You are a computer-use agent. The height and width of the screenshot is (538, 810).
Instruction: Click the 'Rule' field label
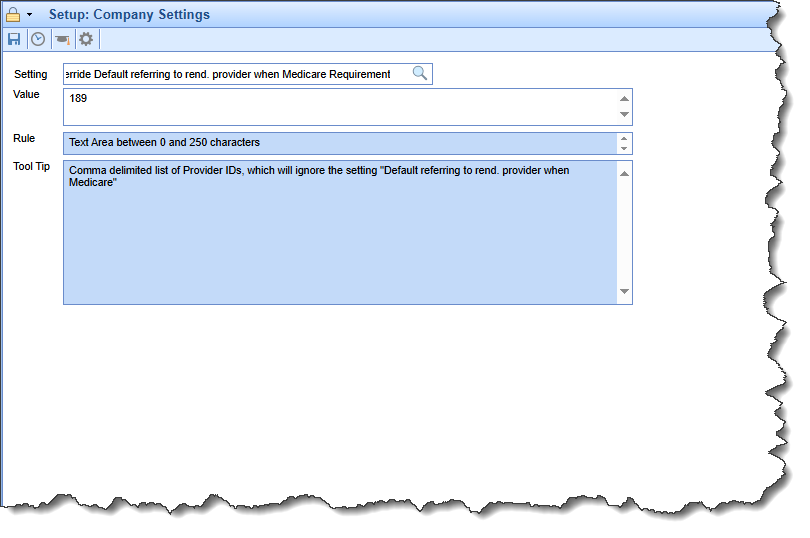(24, 139)
